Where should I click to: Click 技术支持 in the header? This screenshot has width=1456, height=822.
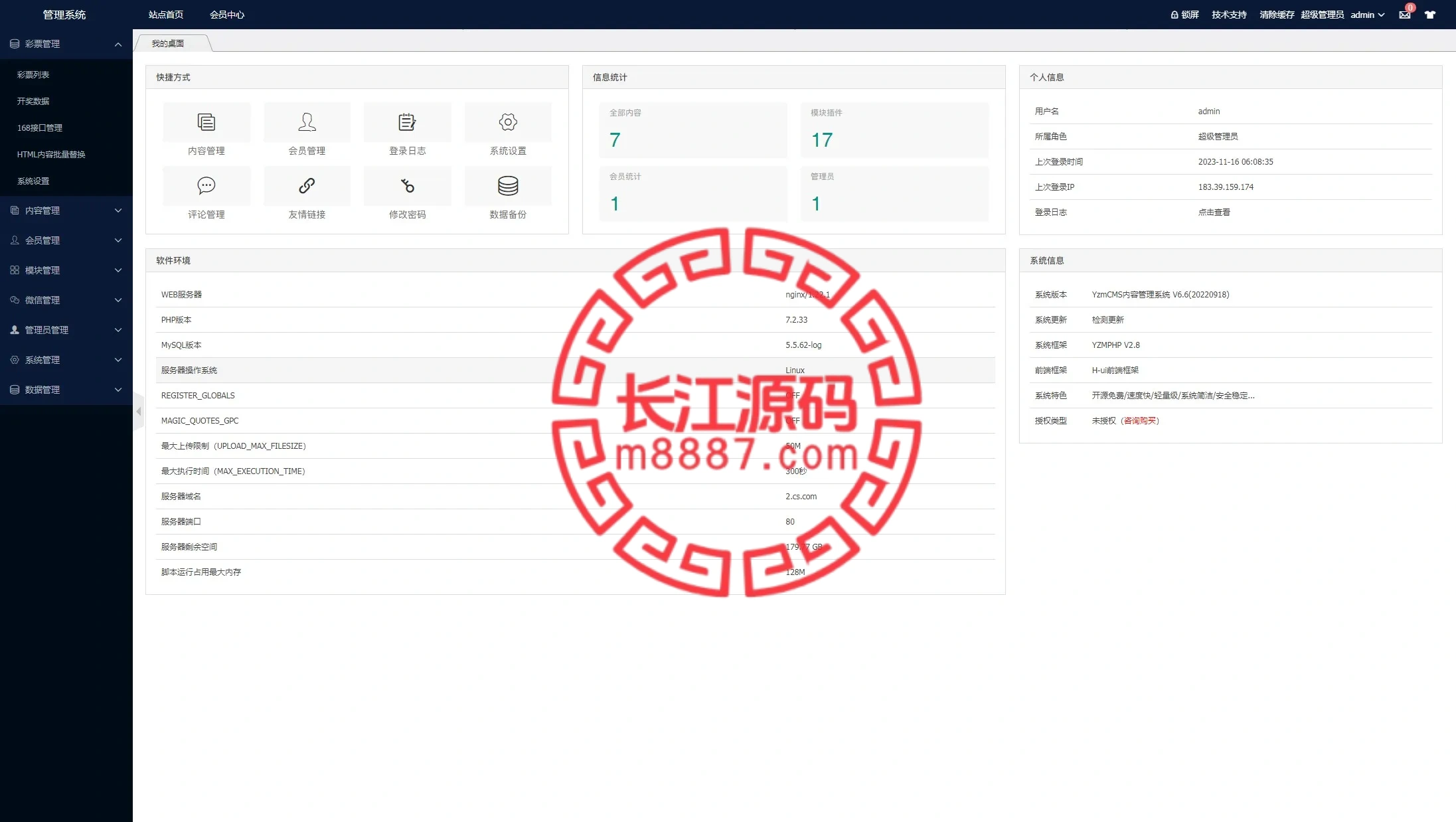pos(1229,15)
